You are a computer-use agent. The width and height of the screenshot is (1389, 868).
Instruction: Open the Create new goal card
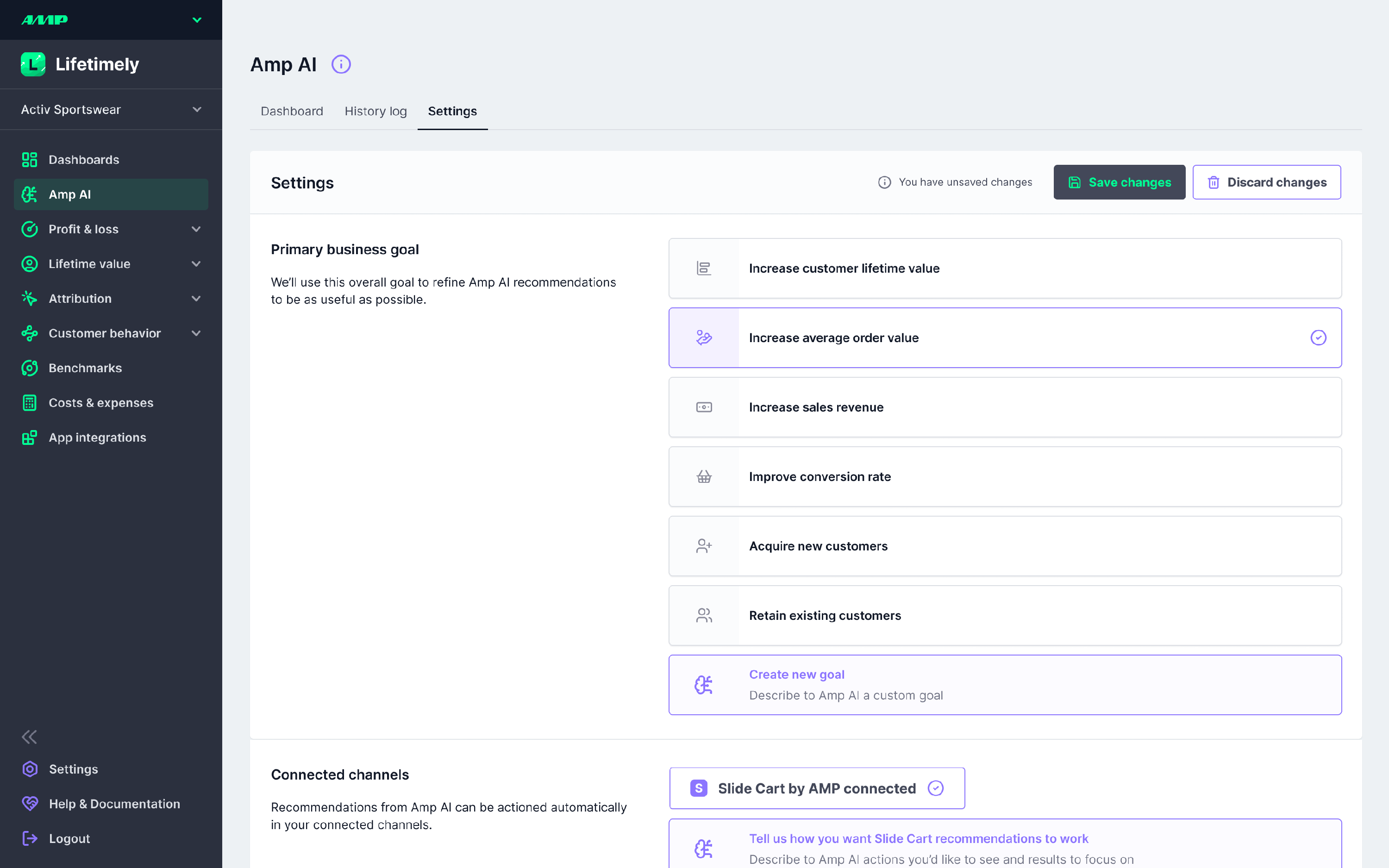[x=1004, y=684]
